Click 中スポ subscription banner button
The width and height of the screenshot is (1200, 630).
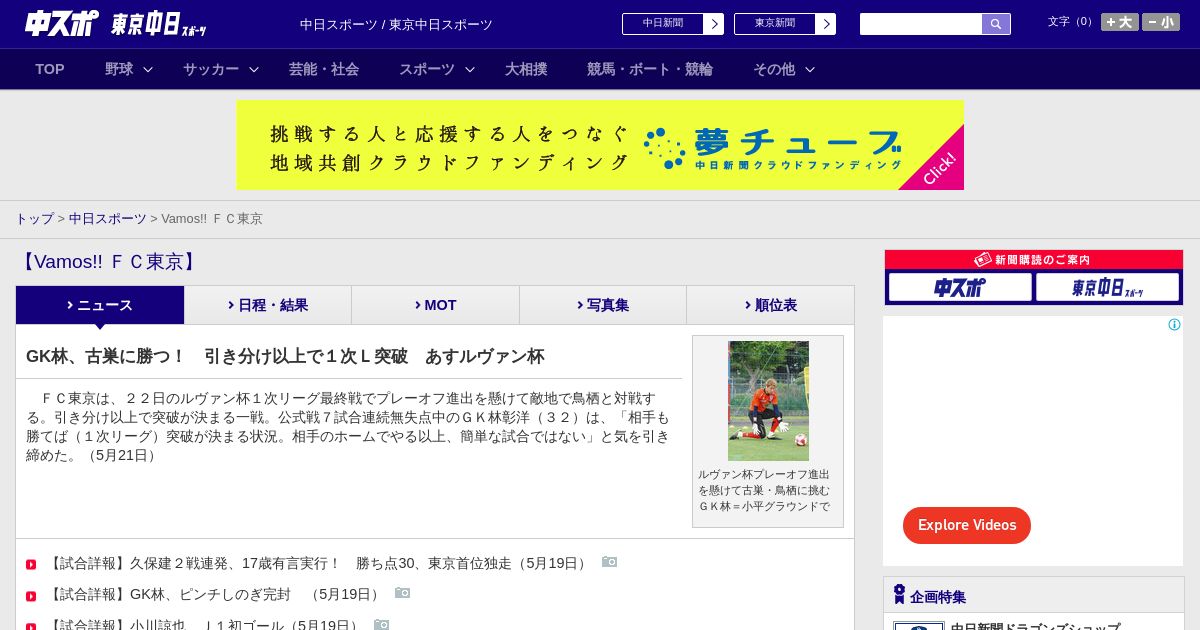coord(960,287)
